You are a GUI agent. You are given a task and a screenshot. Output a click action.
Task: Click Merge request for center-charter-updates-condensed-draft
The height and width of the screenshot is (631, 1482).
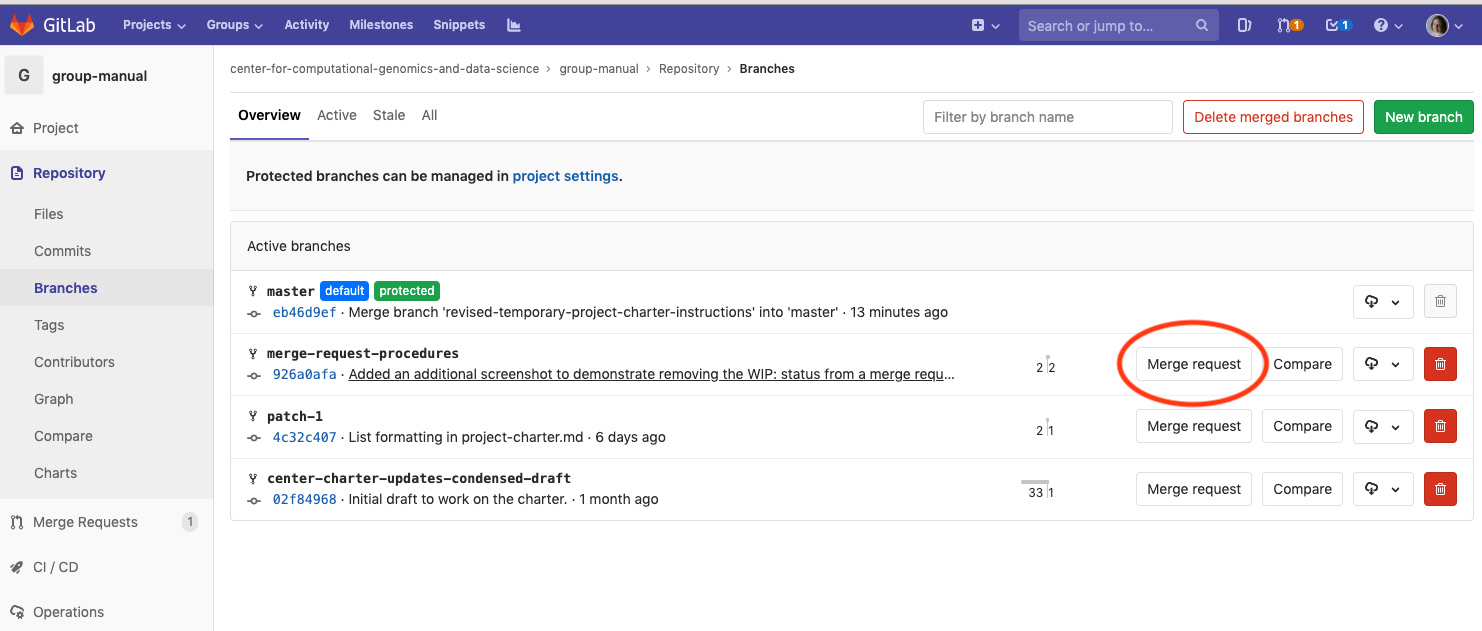tap(1194, 489)
